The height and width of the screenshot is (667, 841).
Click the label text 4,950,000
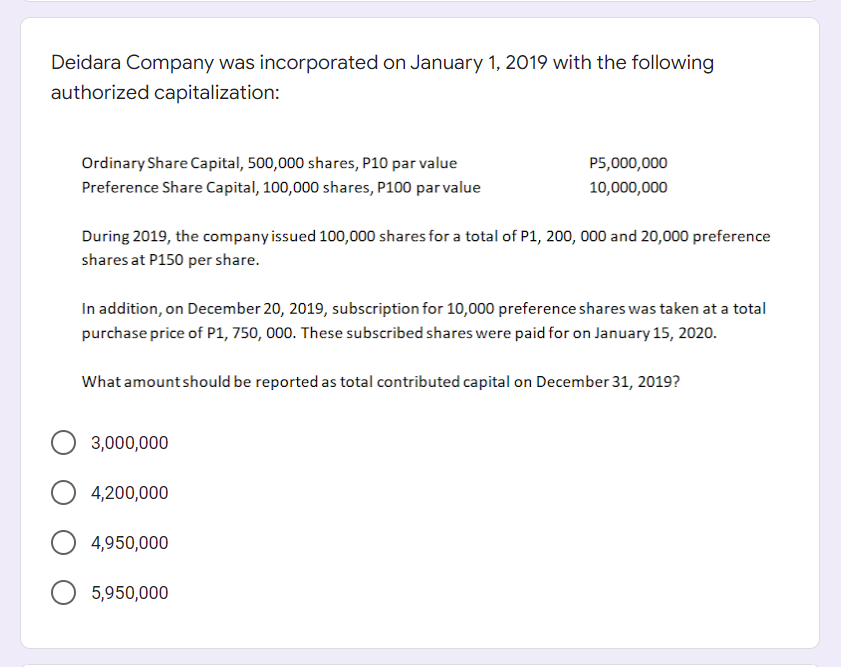click(122, 542)
